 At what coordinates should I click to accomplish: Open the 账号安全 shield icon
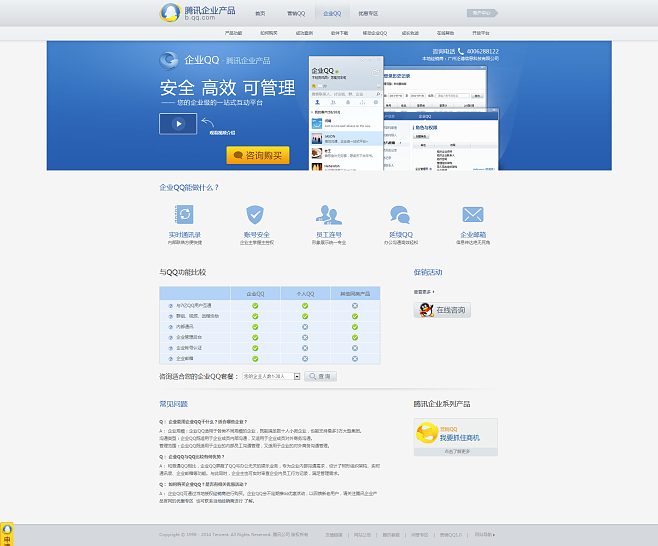click(255, 214)
